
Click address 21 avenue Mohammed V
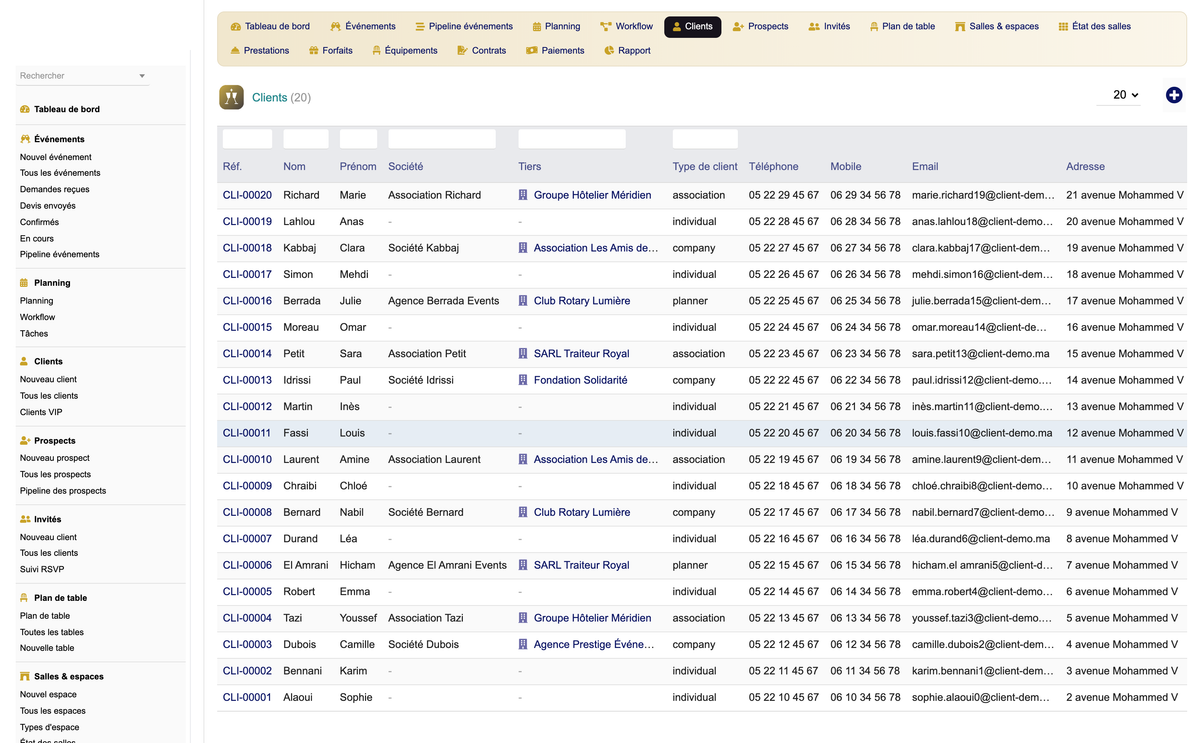click(x=1125, y=195)
